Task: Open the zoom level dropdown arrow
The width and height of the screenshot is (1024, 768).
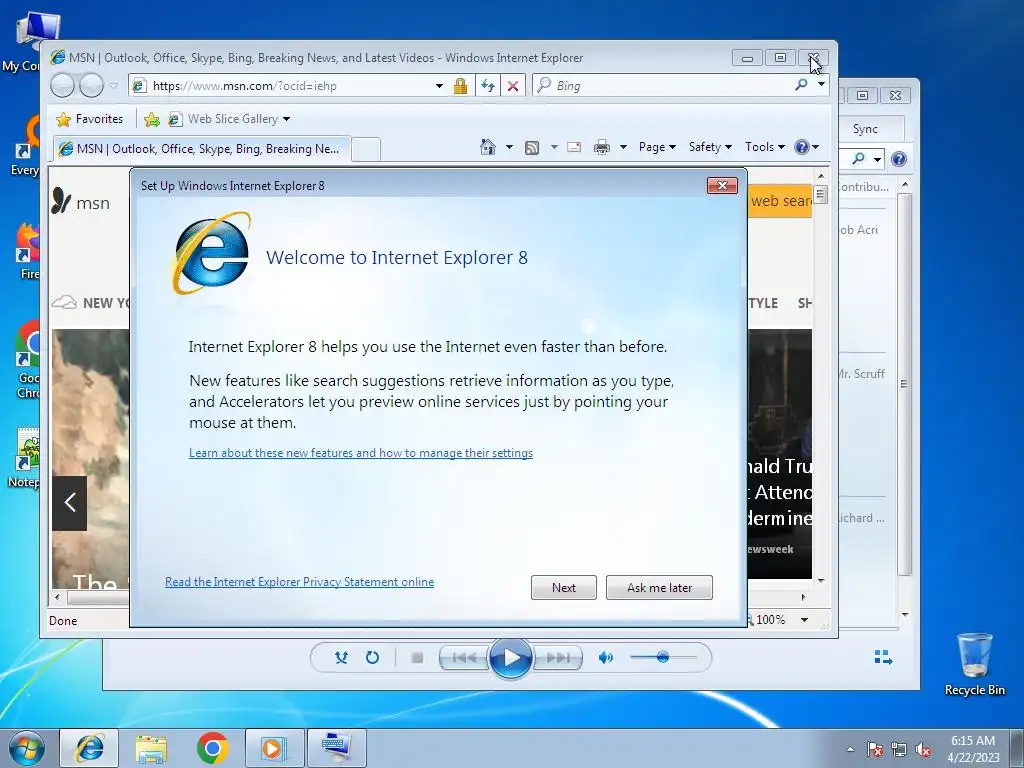Action: [x=805, y=620]
